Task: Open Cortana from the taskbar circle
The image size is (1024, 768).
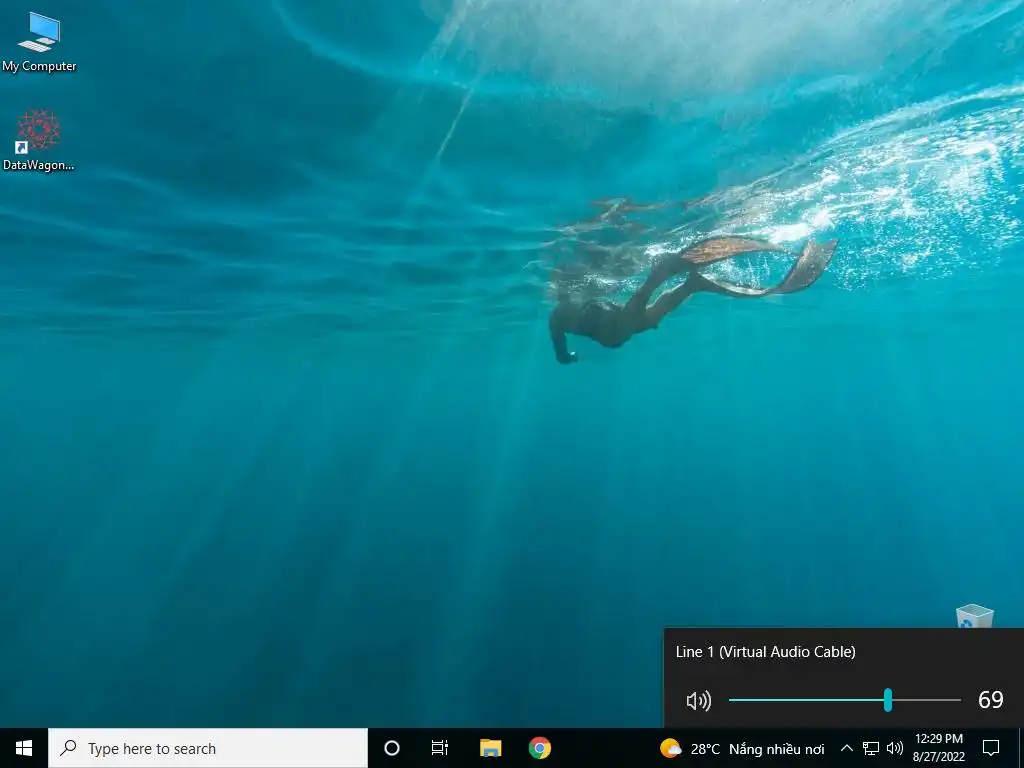Action: (392, 748)
